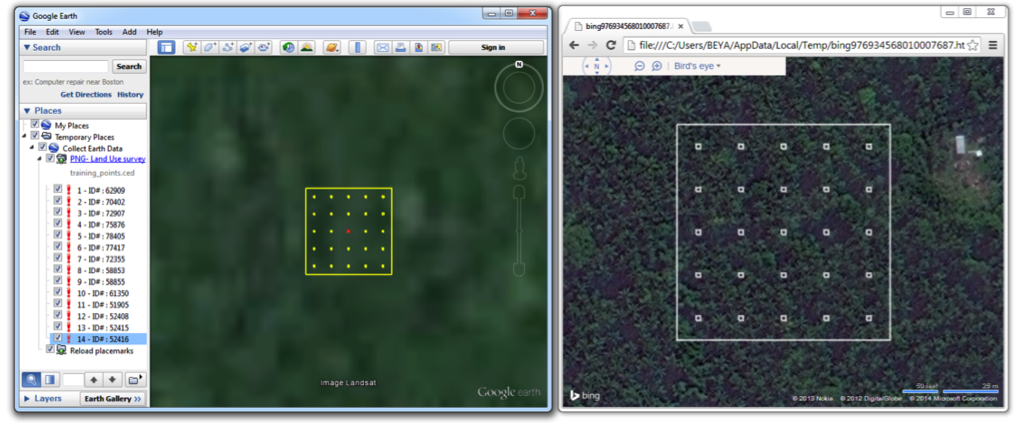This screenshot has width=1019, height=424.
Task: Click the Email envelope icon in Google Earth
Action: pos(383,47)
